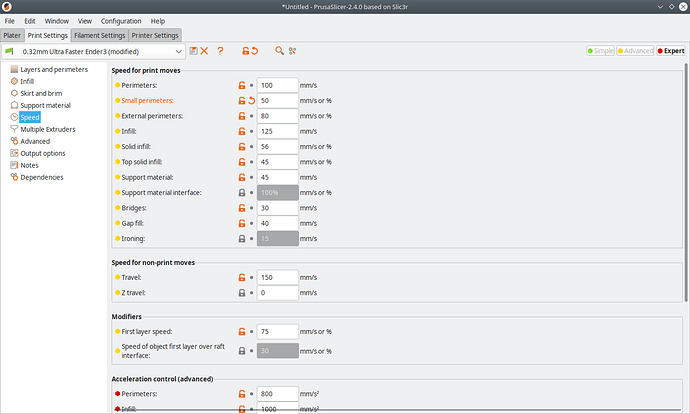Click the unlock icon beside Infill speed

(242, 132)
